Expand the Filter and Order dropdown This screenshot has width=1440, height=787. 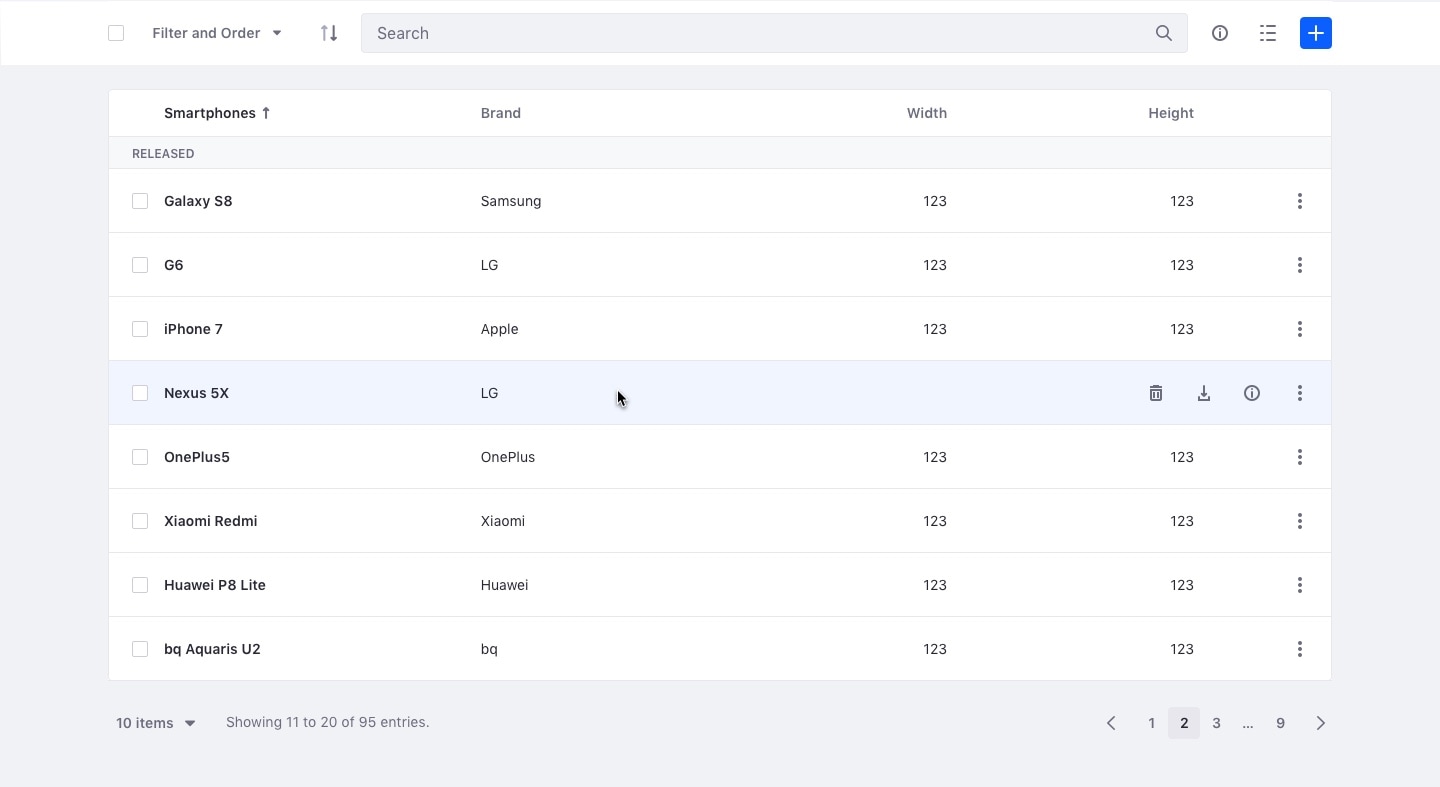[217, 33]
